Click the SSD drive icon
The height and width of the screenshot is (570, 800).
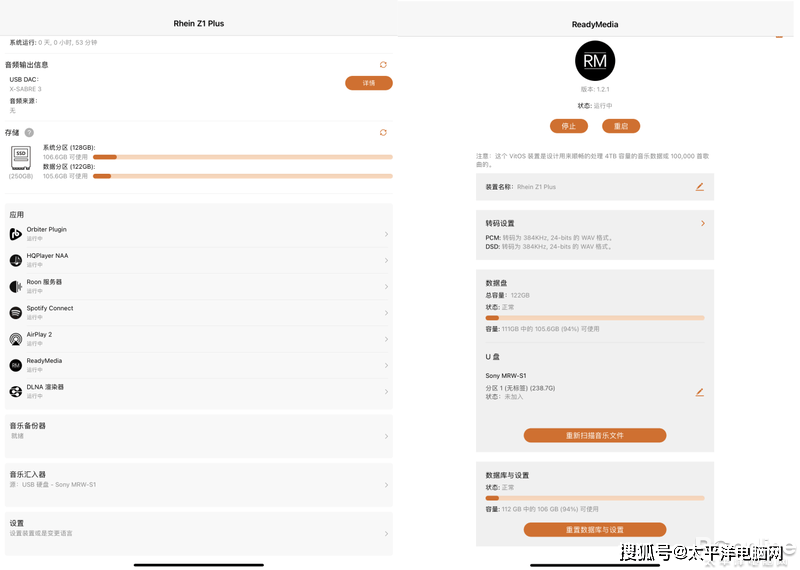click(x=20, y=158)
